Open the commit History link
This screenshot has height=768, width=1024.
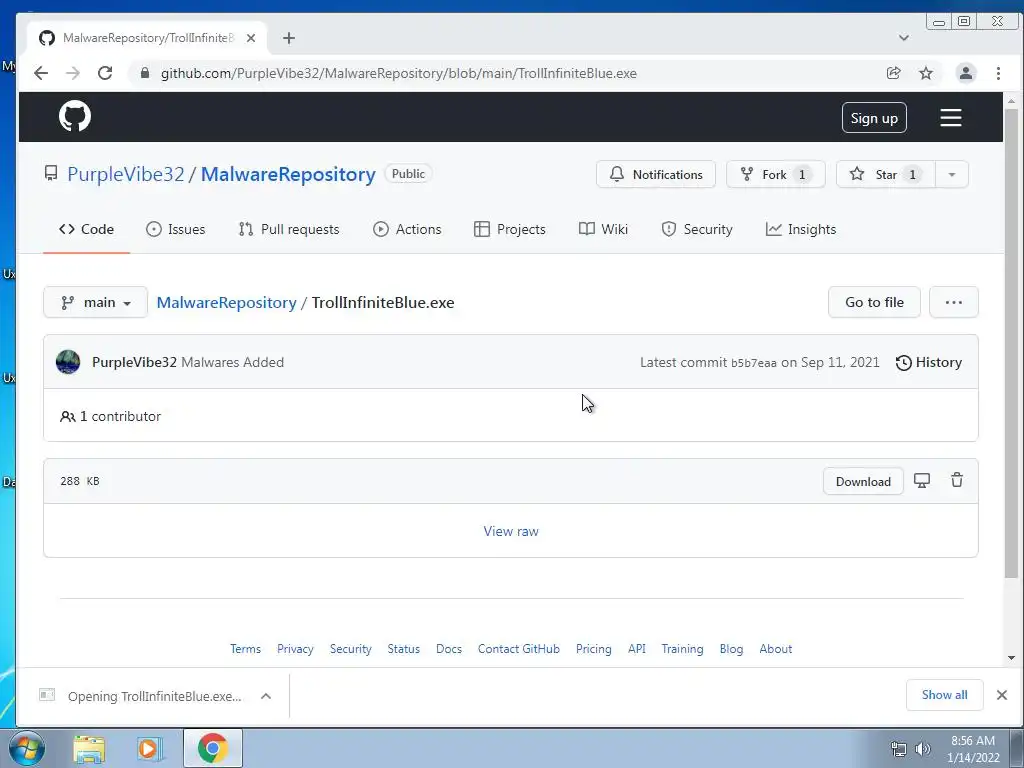(x=929, y=362)
